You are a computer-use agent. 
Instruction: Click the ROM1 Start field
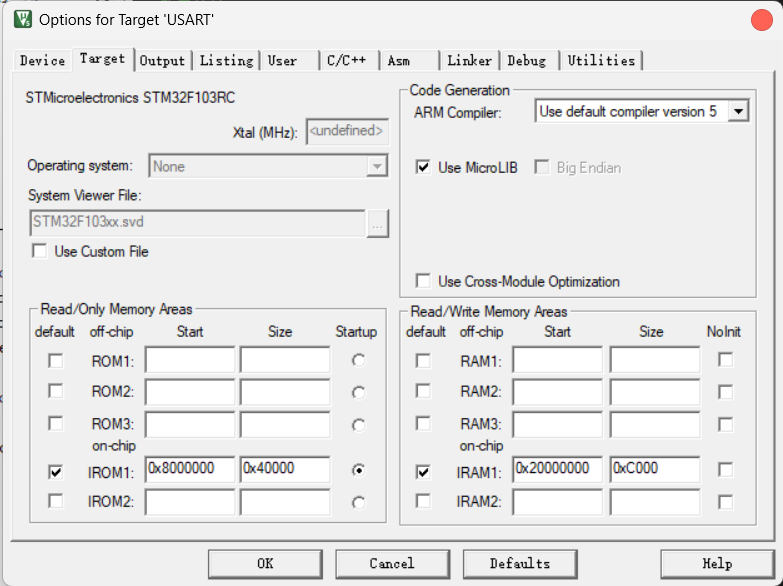tap(190, 359)
